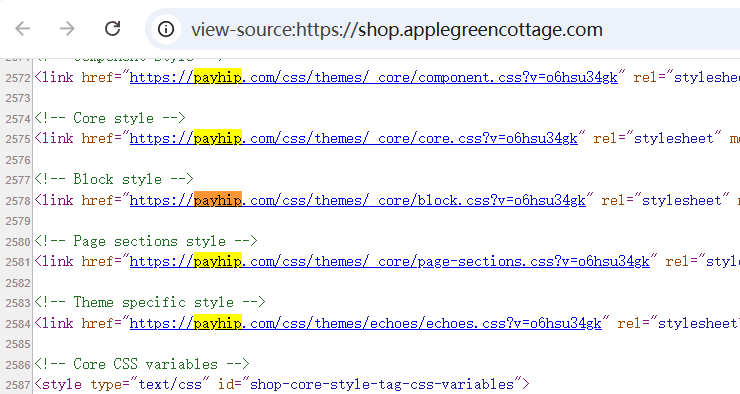Open the echoes.css stylesheet link
Viewport: 740px width, 394px height.
tap(366, 323)
